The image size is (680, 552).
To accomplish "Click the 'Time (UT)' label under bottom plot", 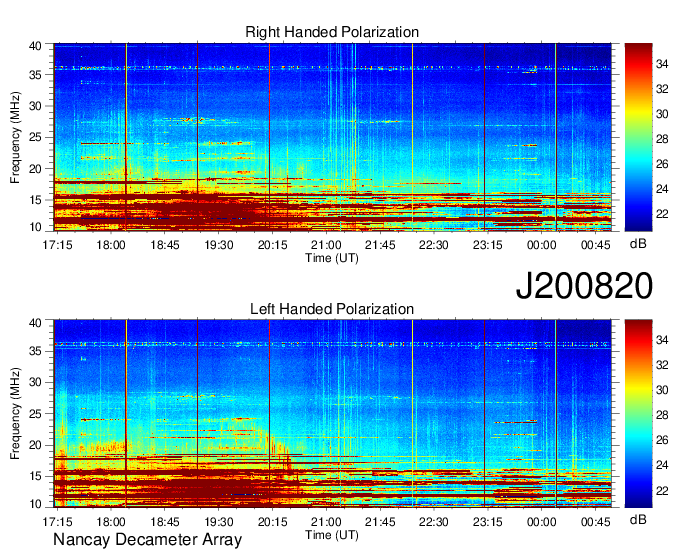I will [x=332, y=535].
